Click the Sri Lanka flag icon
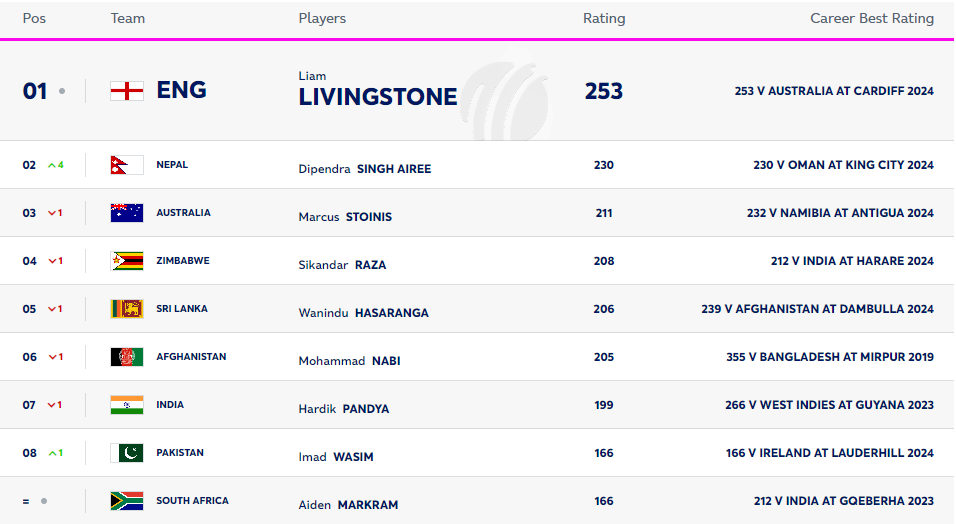This screenshot has width=956, height=524. tap(127, 309)
